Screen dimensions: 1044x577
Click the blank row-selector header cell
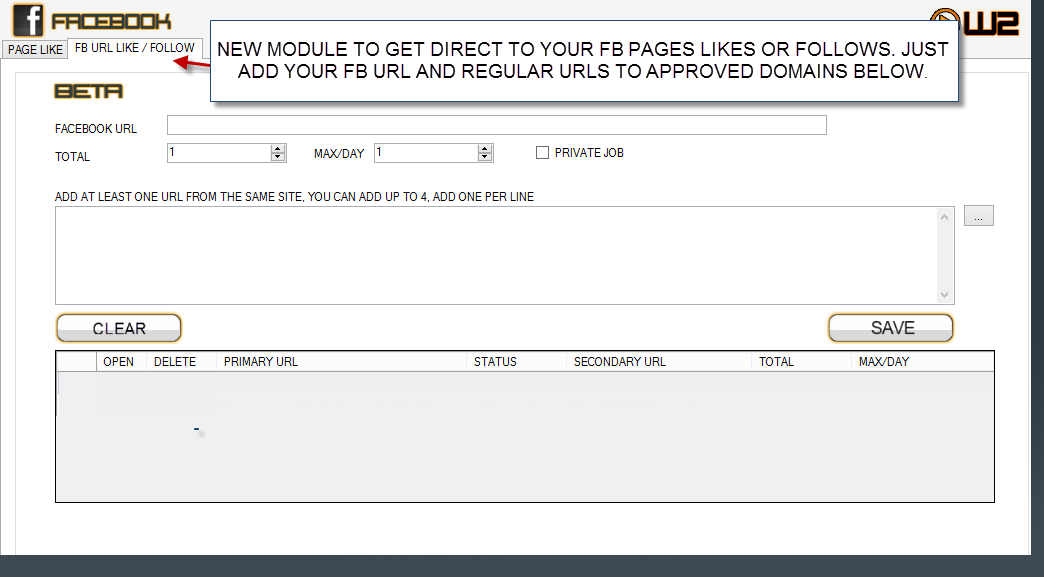pos(77,361)
